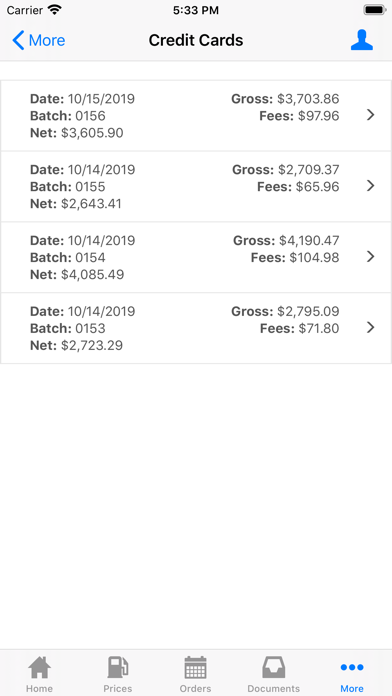392x696 pixels.
Task: Select the Documents inbox tray icon
Action: [x=273, y=667]
